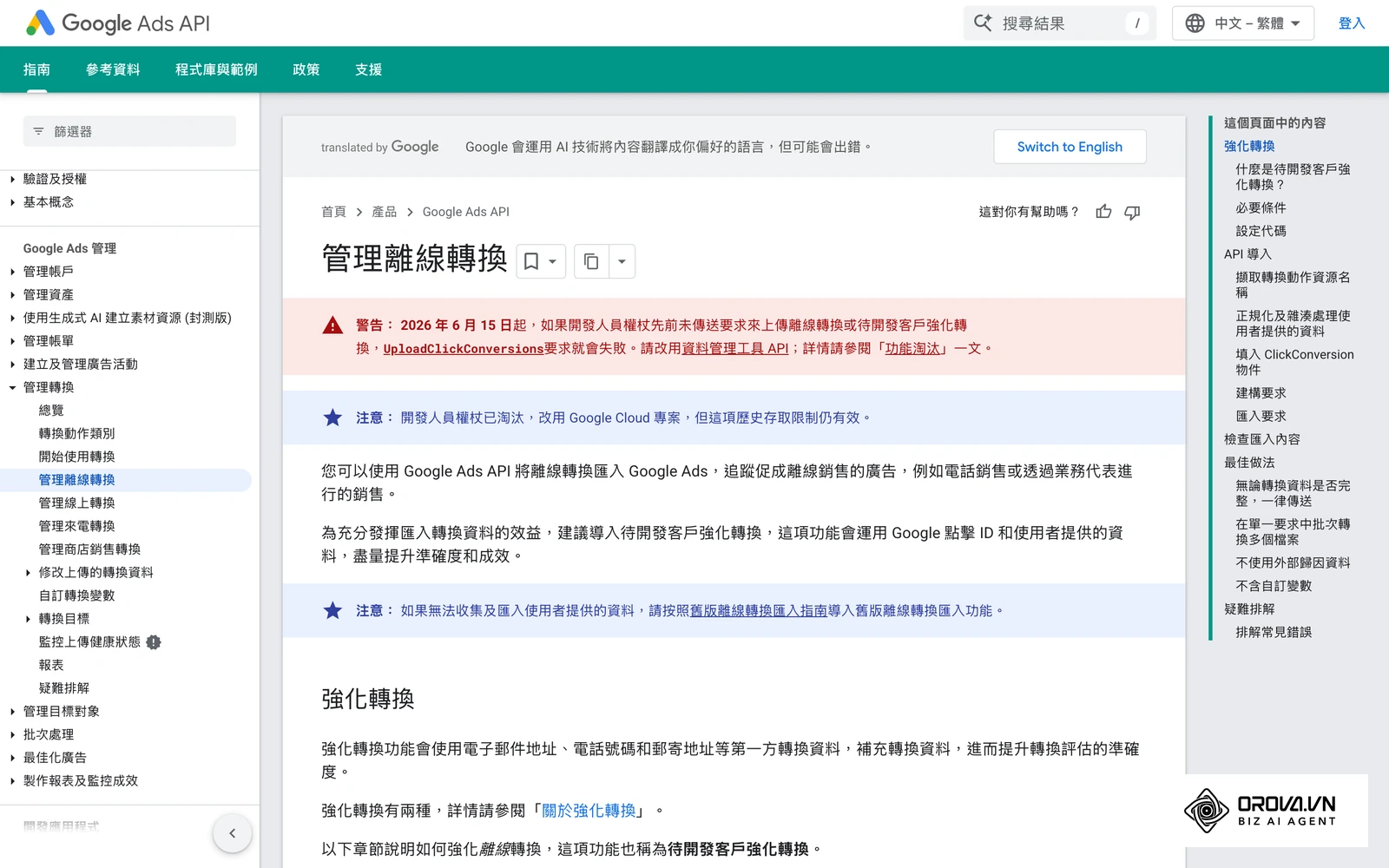Open 轉換動作類別 in the sidebar

(76, 434)
